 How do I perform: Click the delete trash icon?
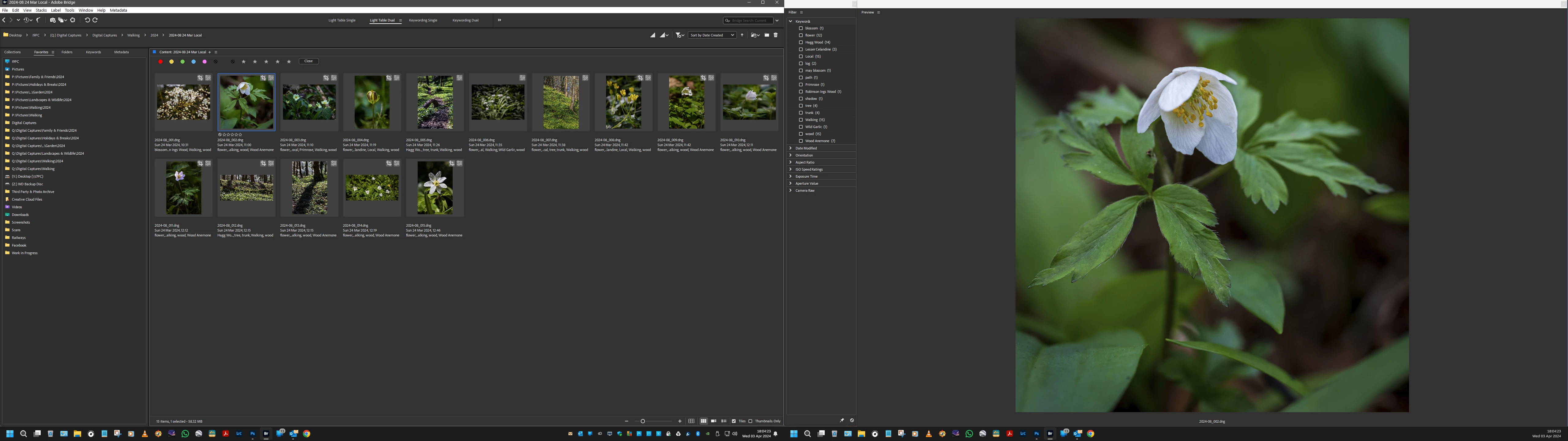pos(775,35)
